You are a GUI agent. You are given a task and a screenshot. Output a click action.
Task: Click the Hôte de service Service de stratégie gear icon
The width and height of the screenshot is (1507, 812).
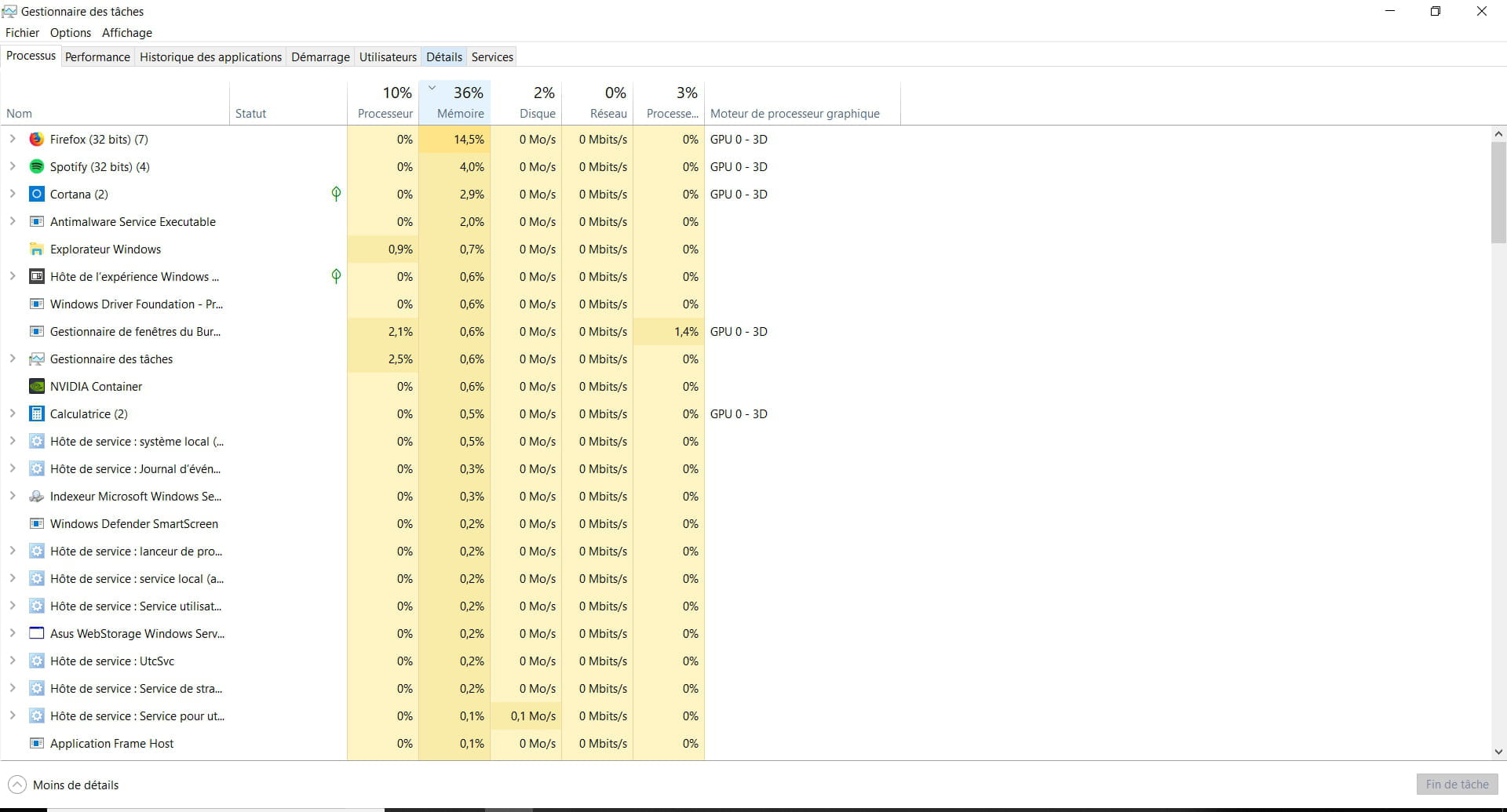[x=36, y=688]
